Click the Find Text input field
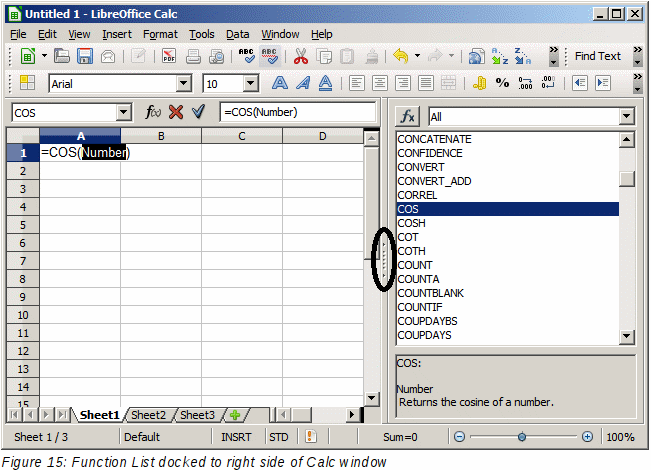Screen dimensions: 652x471 coord(598,56)
